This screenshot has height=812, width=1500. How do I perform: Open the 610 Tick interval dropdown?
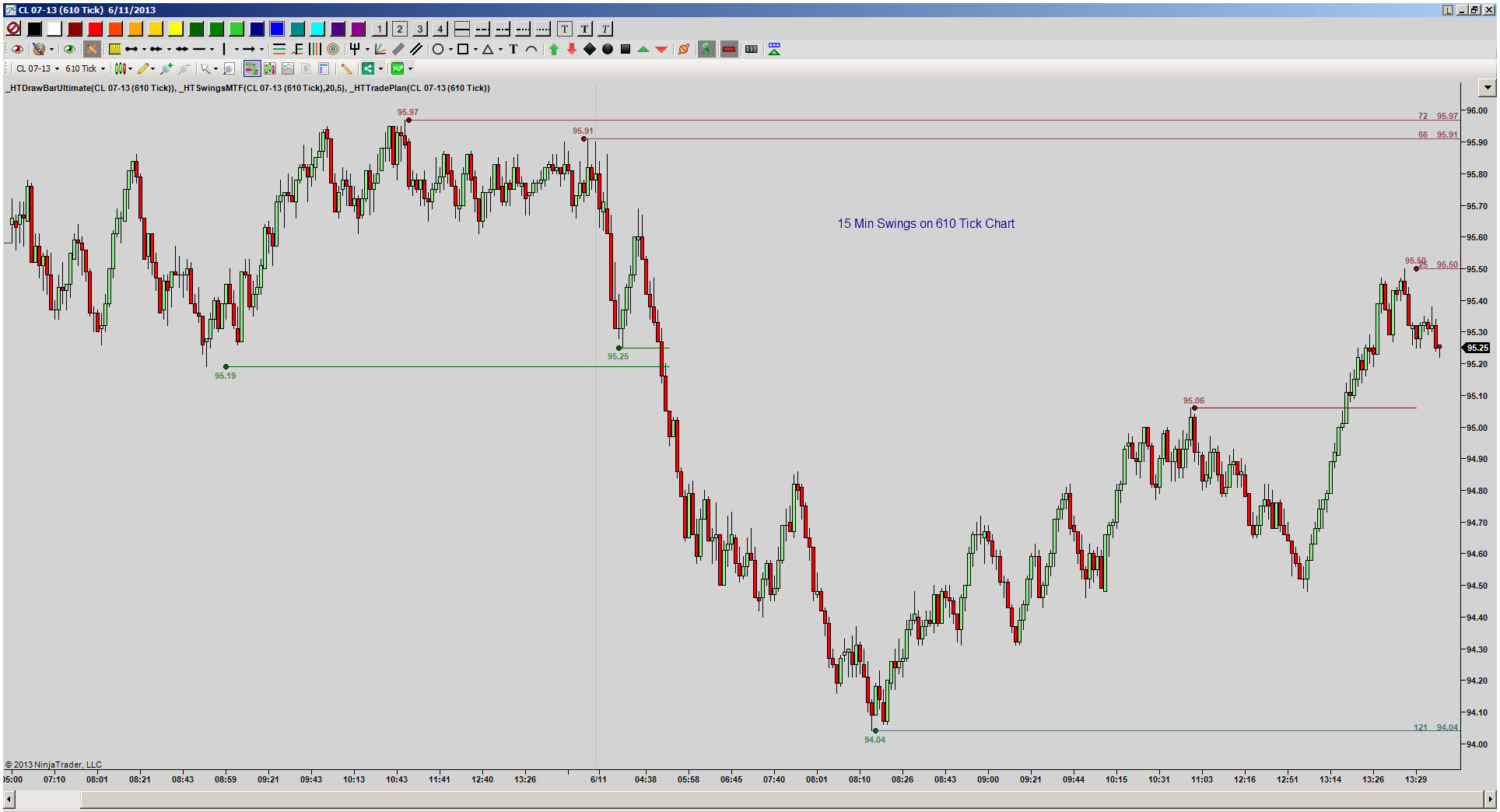click(102, 68)
